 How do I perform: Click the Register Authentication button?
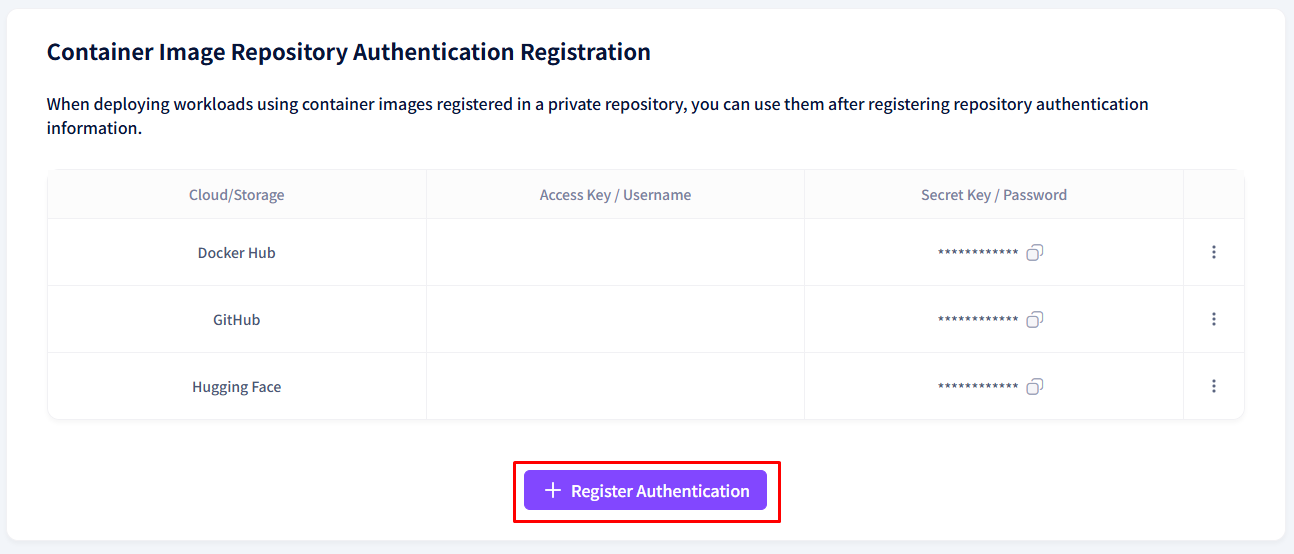click(x=646, y=491)
